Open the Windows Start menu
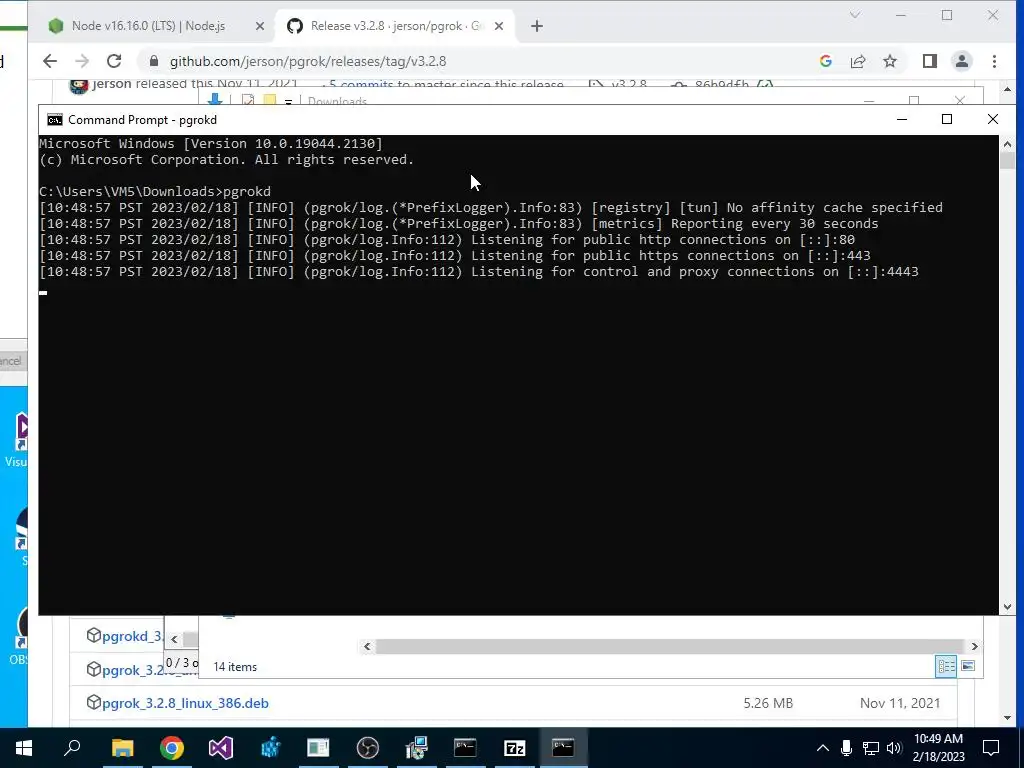The width and height of the screenshot is (1024, 768). pyautogui.click(x=24, y=748)
